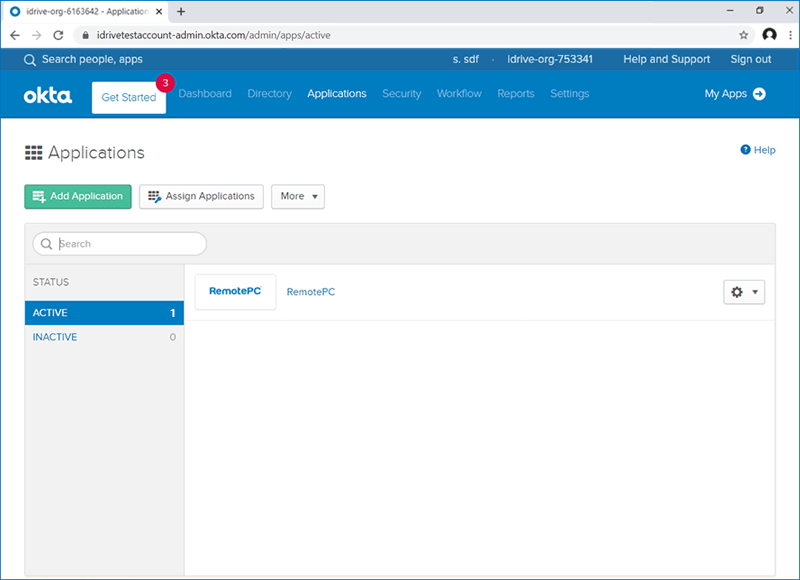Click magnifier icon in applications search
Viewport: 800px width, 580px height.
[46, 244]
